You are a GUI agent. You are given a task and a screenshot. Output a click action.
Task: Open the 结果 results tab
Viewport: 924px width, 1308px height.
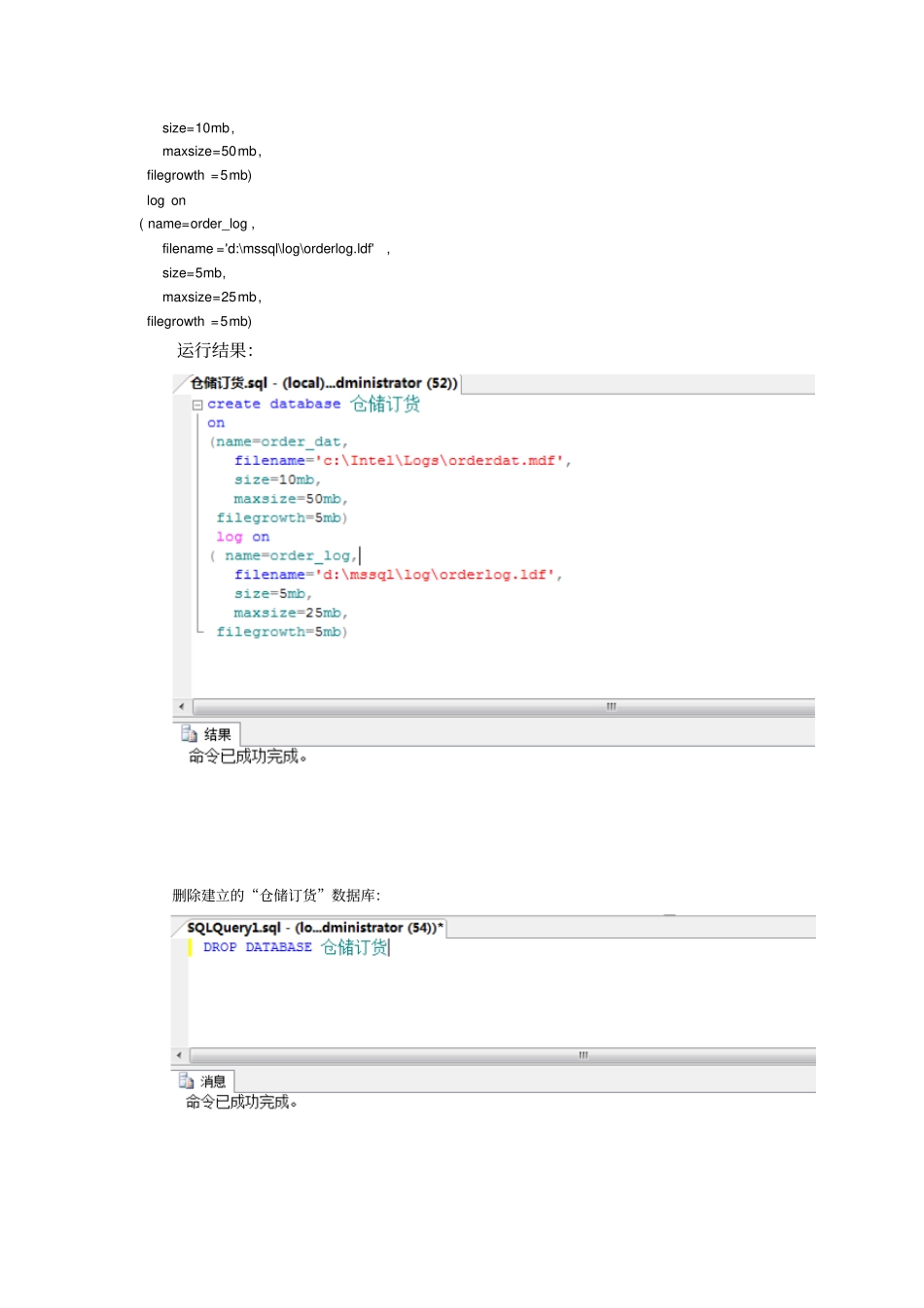coord(207,734)
